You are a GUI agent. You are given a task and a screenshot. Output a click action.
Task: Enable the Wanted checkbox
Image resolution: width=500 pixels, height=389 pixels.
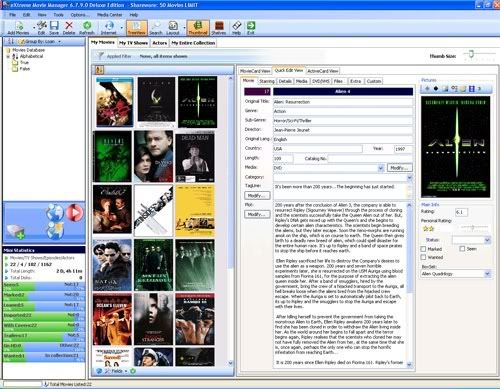423,257
